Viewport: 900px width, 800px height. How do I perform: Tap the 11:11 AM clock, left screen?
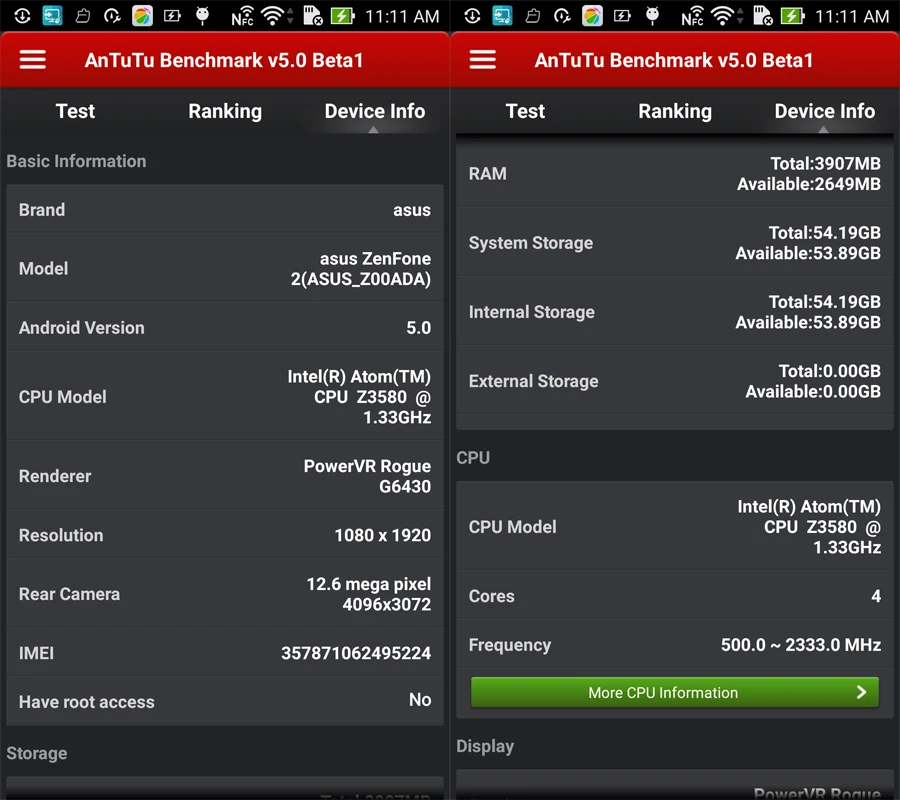click(x=402, y=17)
